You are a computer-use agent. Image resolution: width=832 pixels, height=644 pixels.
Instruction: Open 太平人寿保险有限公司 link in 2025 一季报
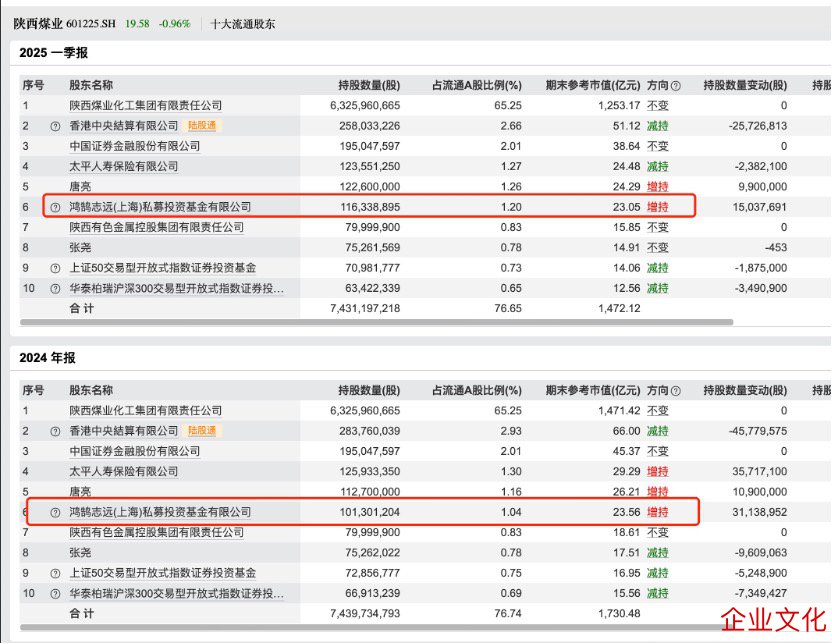[x=124, y=166]
